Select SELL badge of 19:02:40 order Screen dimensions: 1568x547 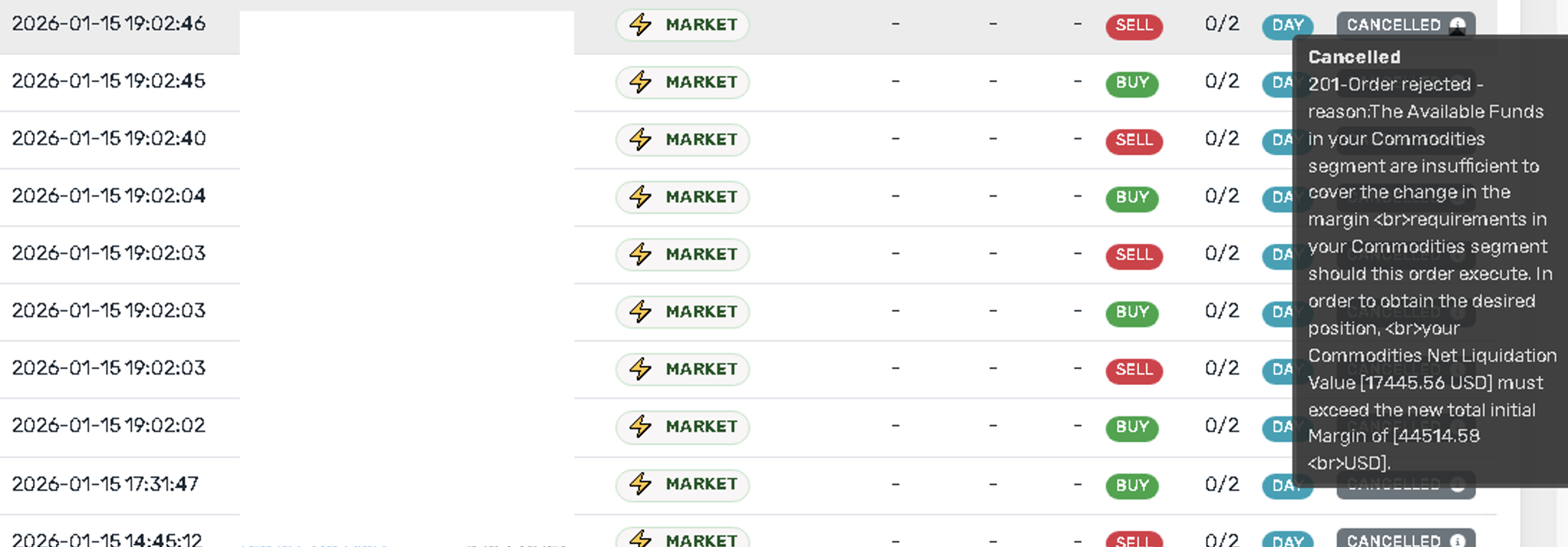1133,141
